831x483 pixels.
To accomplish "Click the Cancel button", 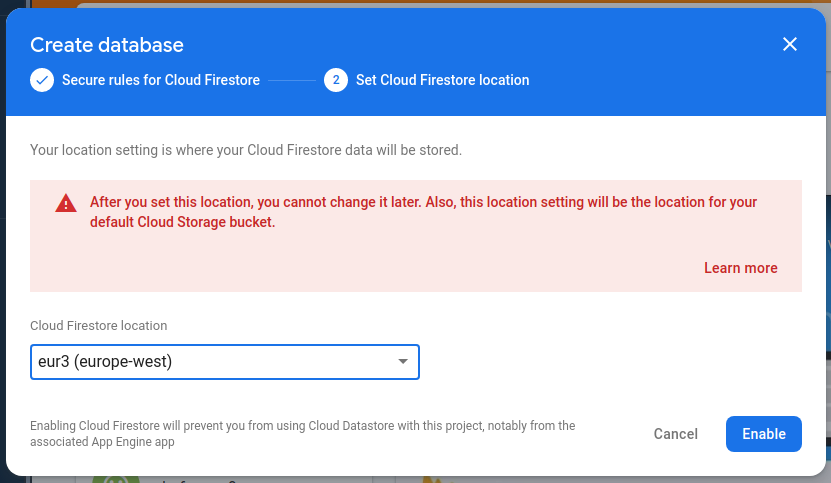I will pyautogui.click(x=675, y=434).
